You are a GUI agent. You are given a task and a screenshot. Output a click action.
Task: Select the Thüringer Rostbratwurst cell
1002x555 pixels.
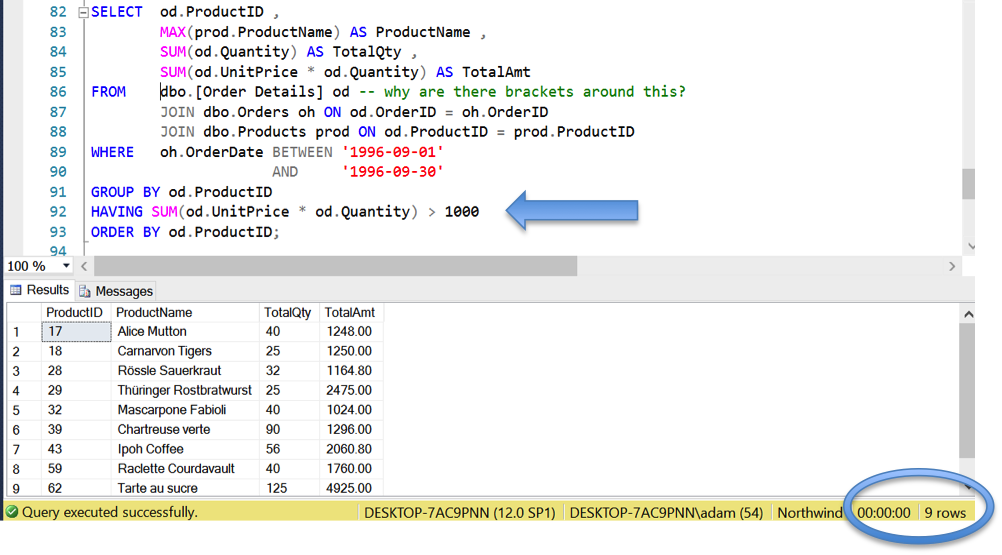[x=185, y=390]
